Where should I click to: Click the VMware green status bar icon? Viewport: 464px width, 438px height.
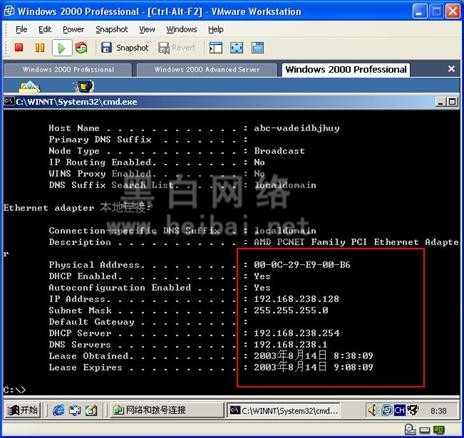pos(439,430)
